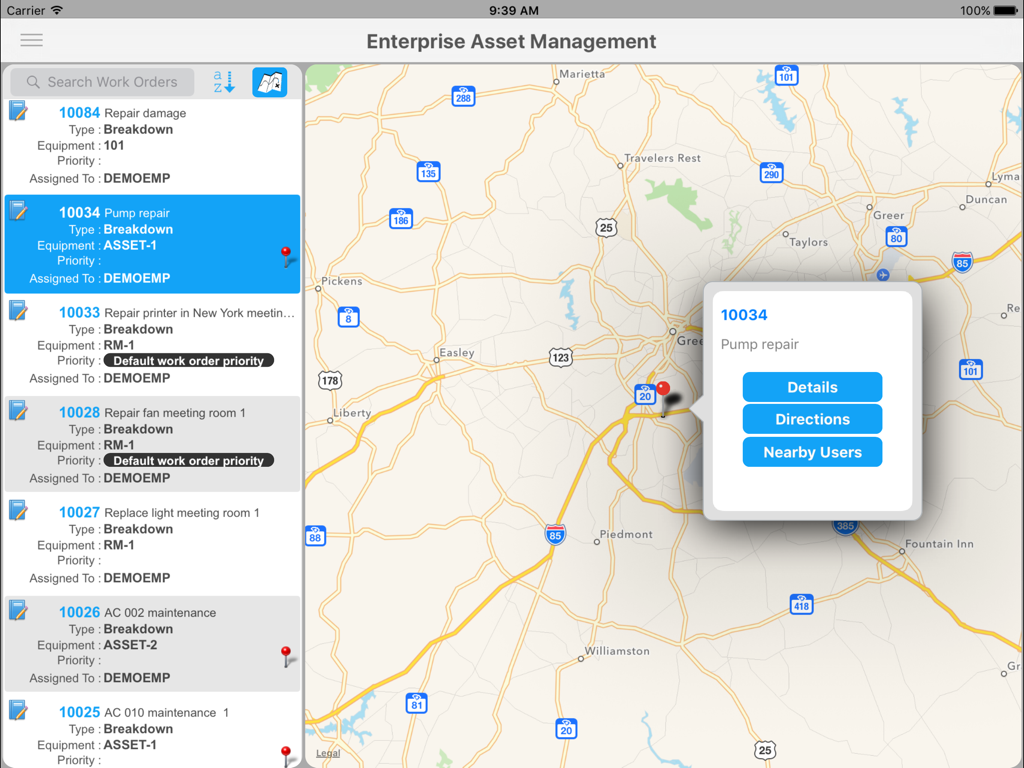Click the search magnifier in Search Work Orders

click(34, 82)
